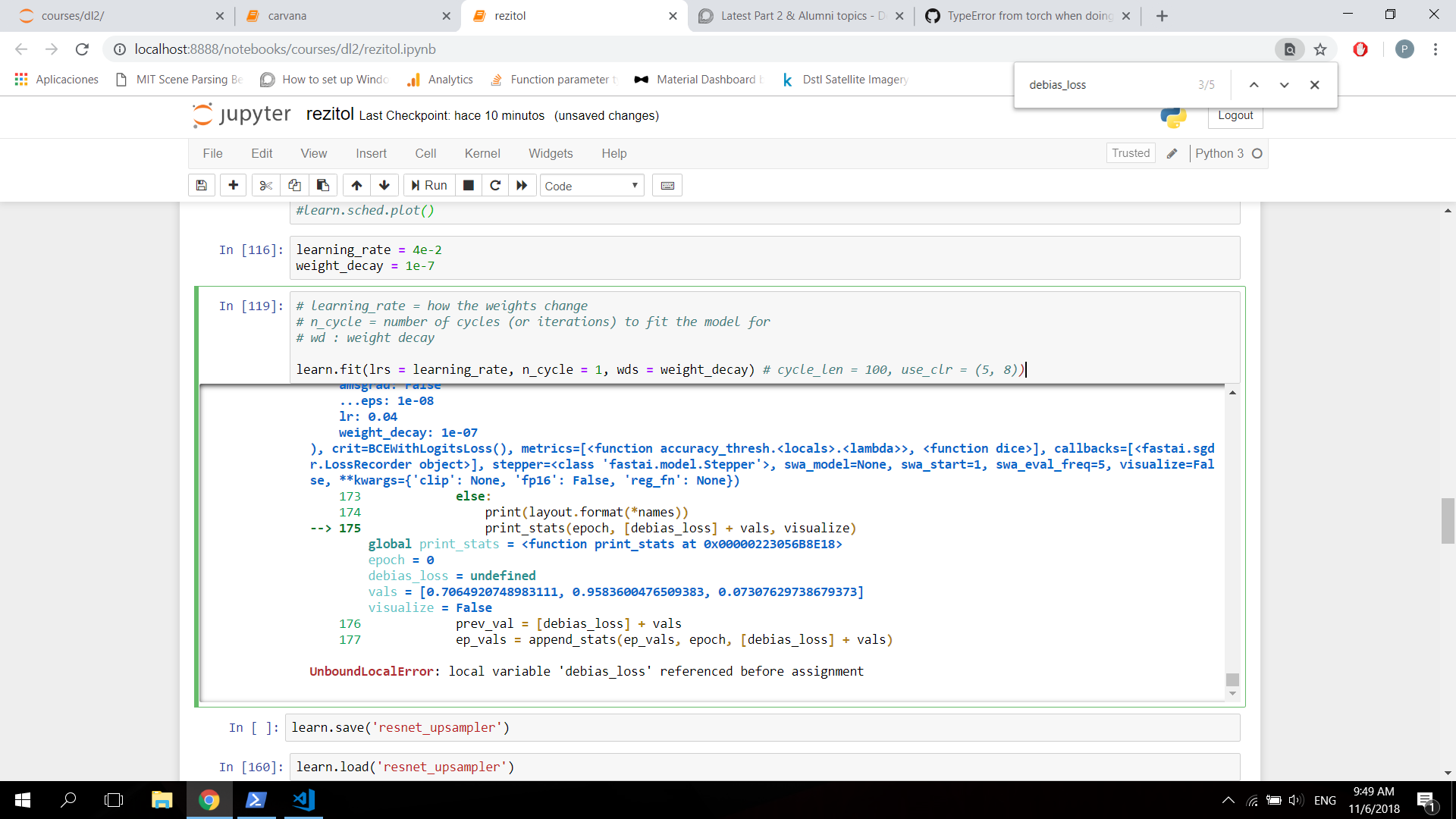Click the save notebook icon
Screen dimensions: 1456x819
202,185
